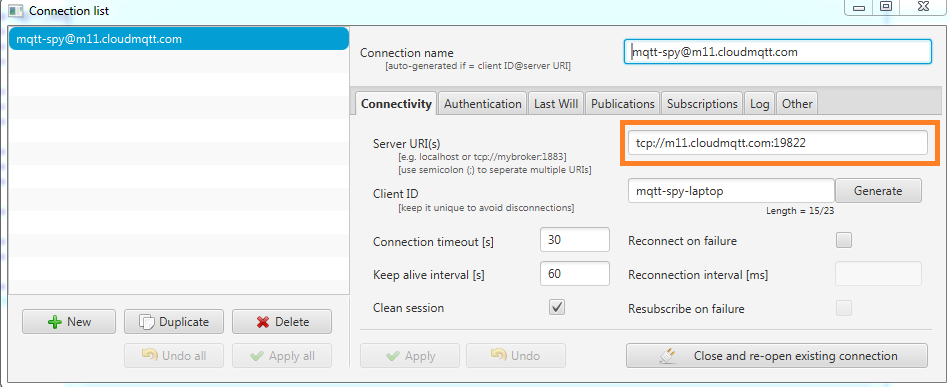Switch to the Authentication tab
Screen dimensions: 950x387
482,104
